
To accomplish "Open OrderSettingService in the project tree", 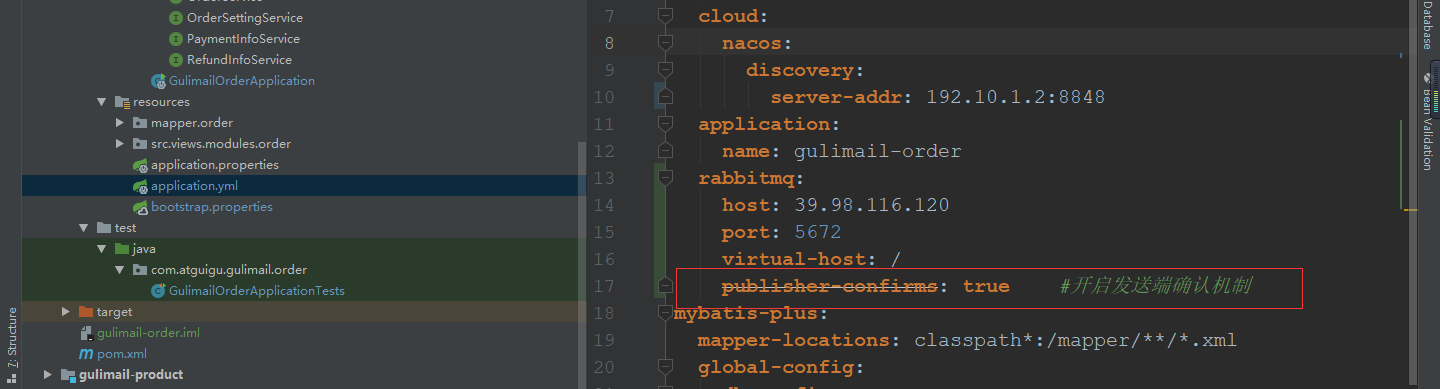I will [244, 18].
